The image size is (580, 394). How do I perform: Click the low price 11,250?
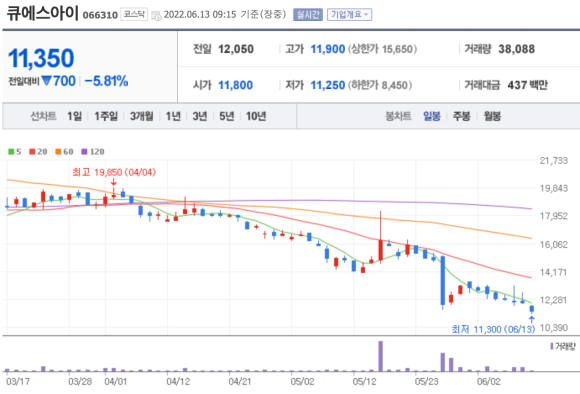point(327,85)
